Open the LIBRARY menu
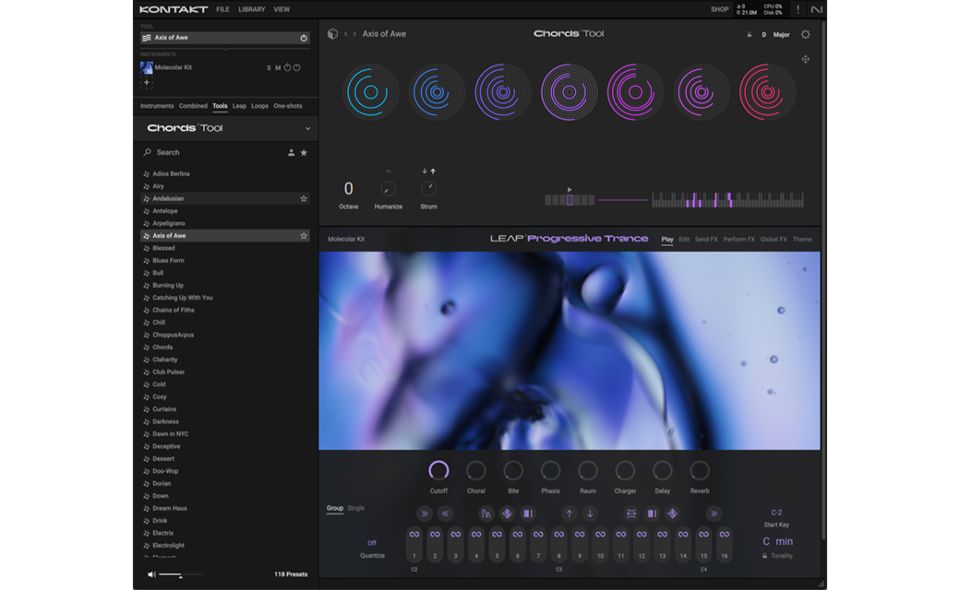 (x=252, y=9)
